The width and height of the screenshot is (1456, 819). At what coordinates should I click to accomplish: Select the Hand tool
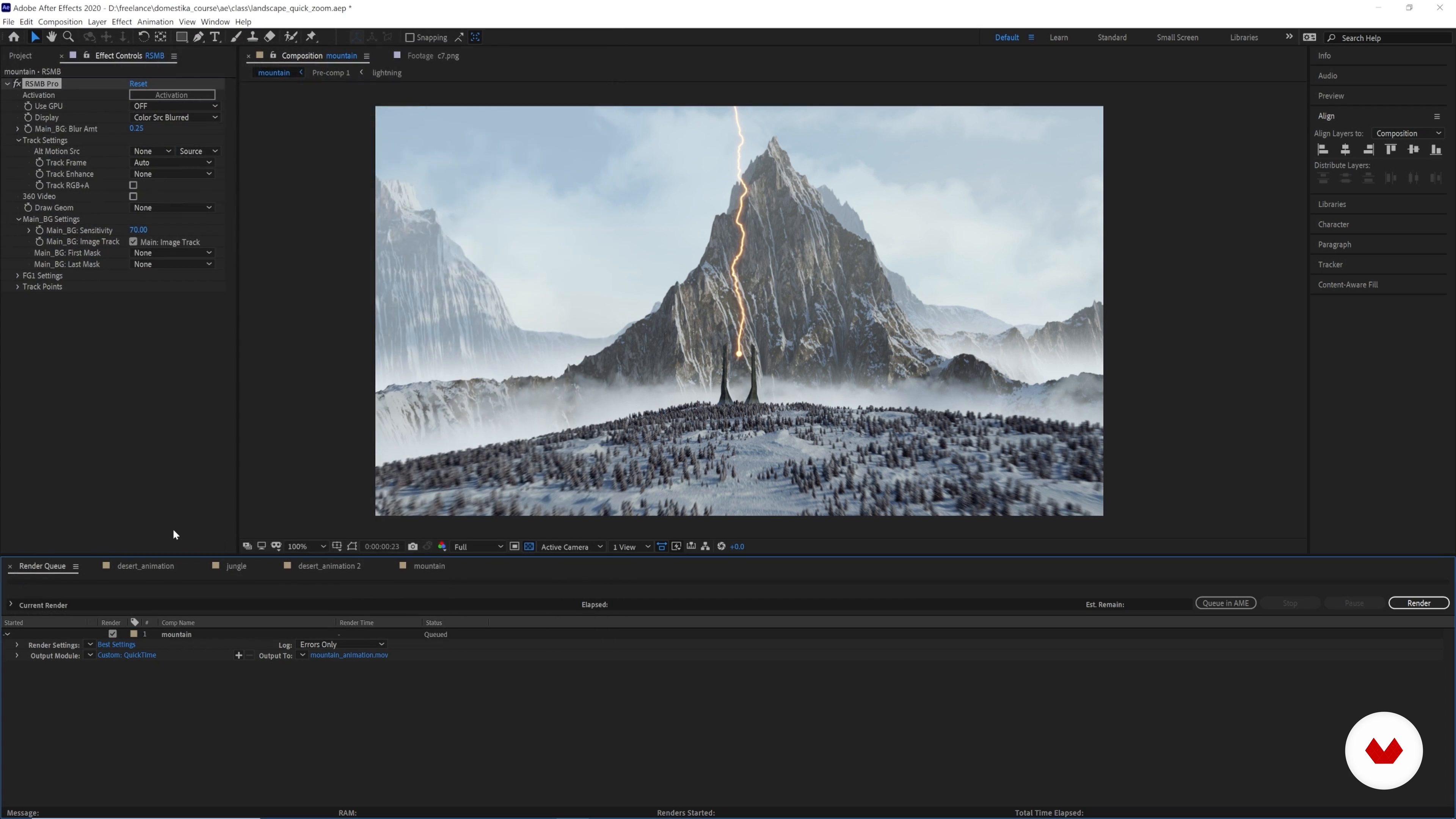[52, 37]
